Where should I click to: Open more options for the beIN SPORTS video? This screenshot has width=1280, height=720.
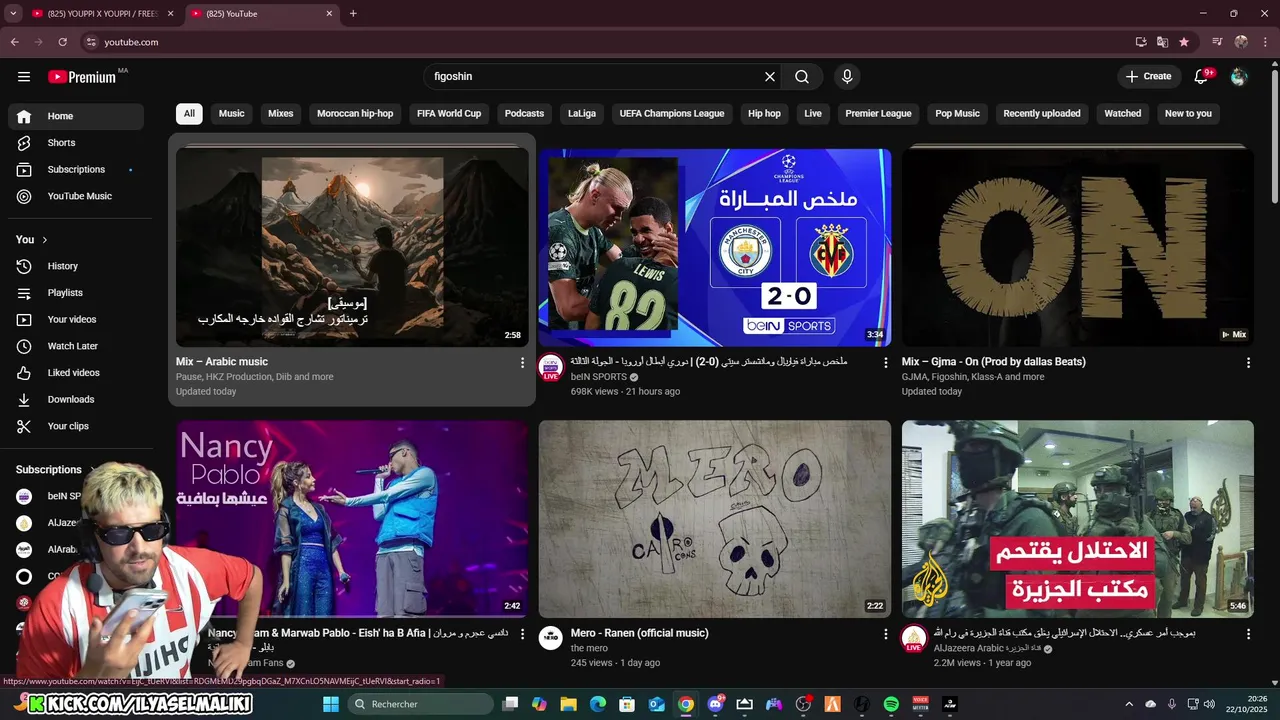(x=885, y=363)
